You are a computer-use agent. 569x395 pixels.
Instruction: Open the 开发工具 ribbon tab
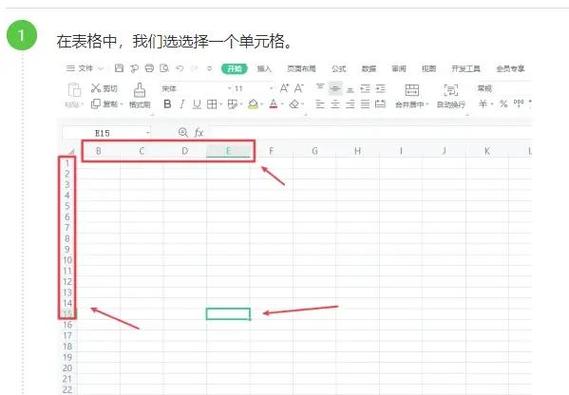(466, 69)
